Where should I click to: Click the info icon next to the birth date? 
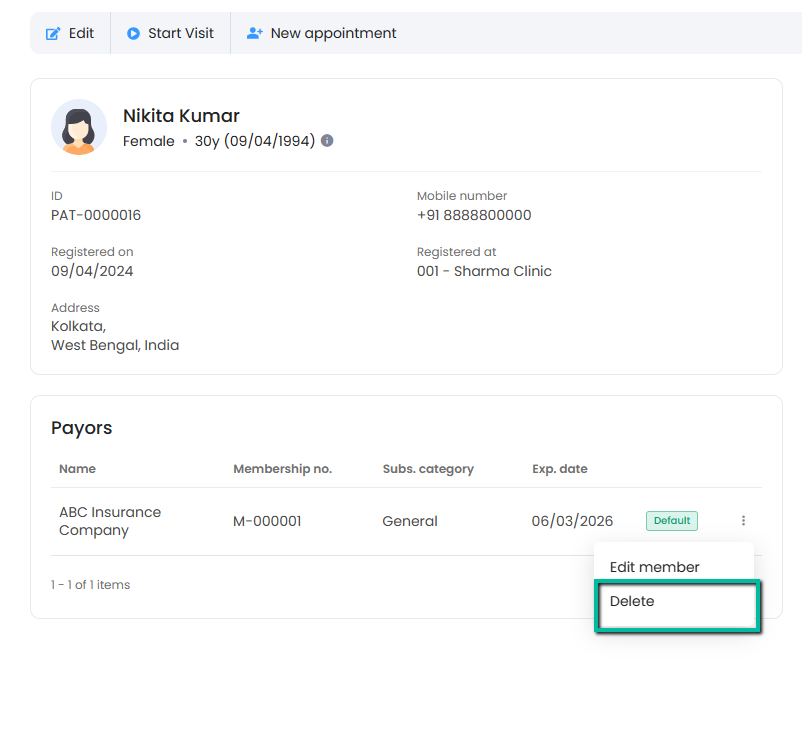[327, 141]
